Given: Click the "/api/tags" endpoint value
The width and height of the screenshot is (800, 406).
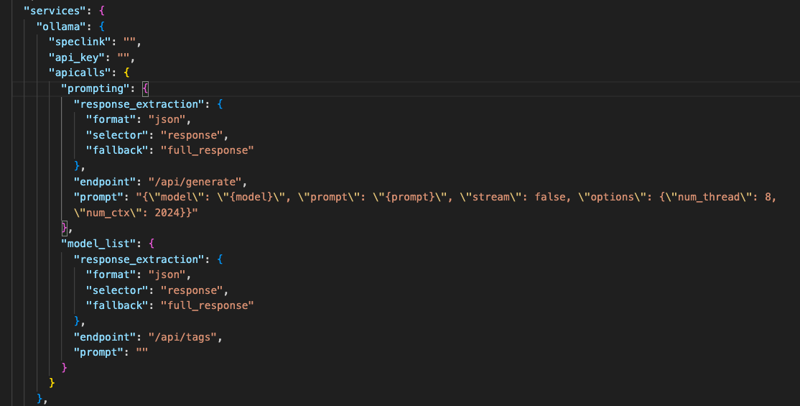Looking at the screenshot, I should (x=182, y=337).
